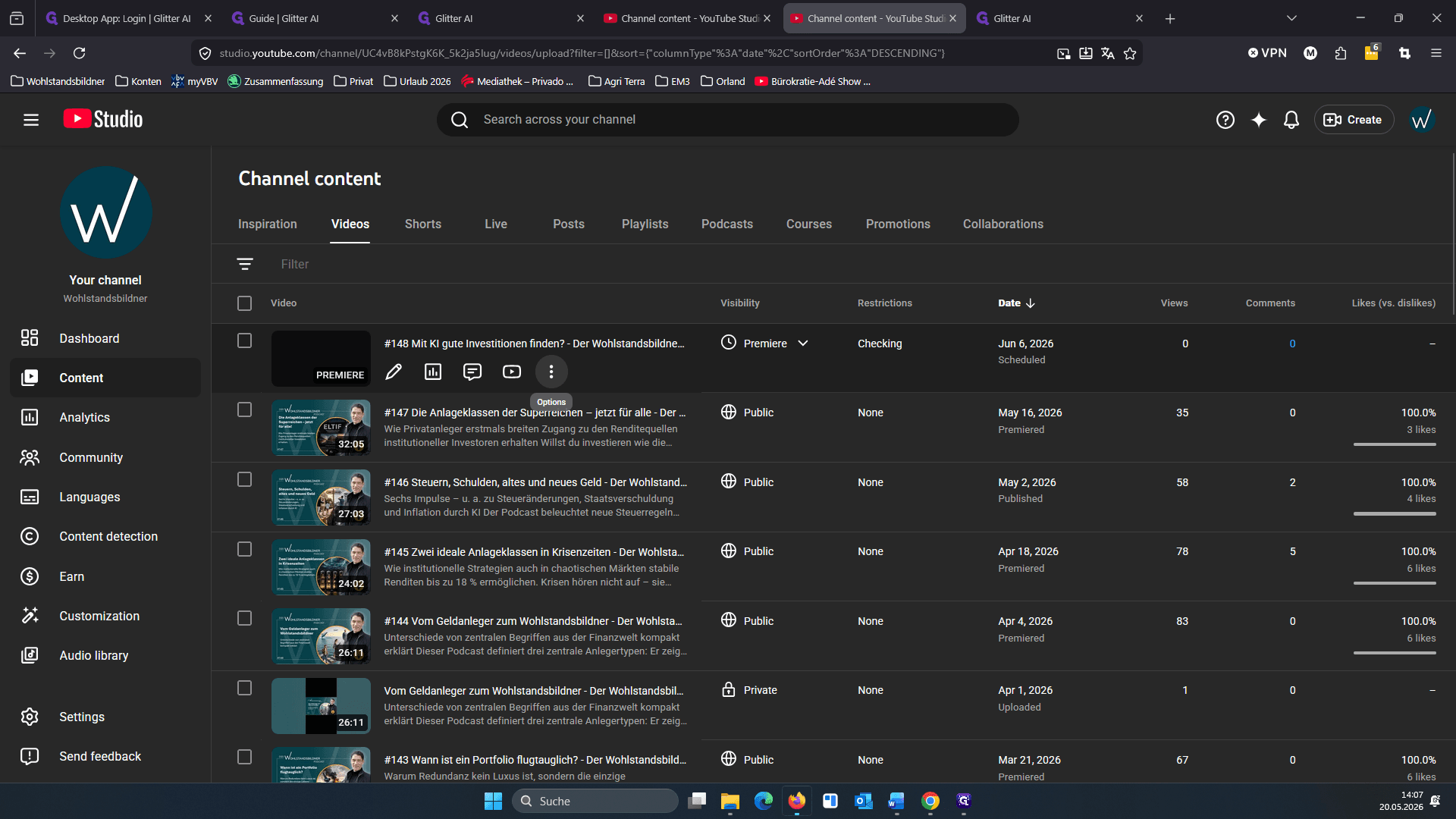This screenshot has height=819, width=1456.
Task: Open Earn in the sidebar
Action: coord(105,576)
